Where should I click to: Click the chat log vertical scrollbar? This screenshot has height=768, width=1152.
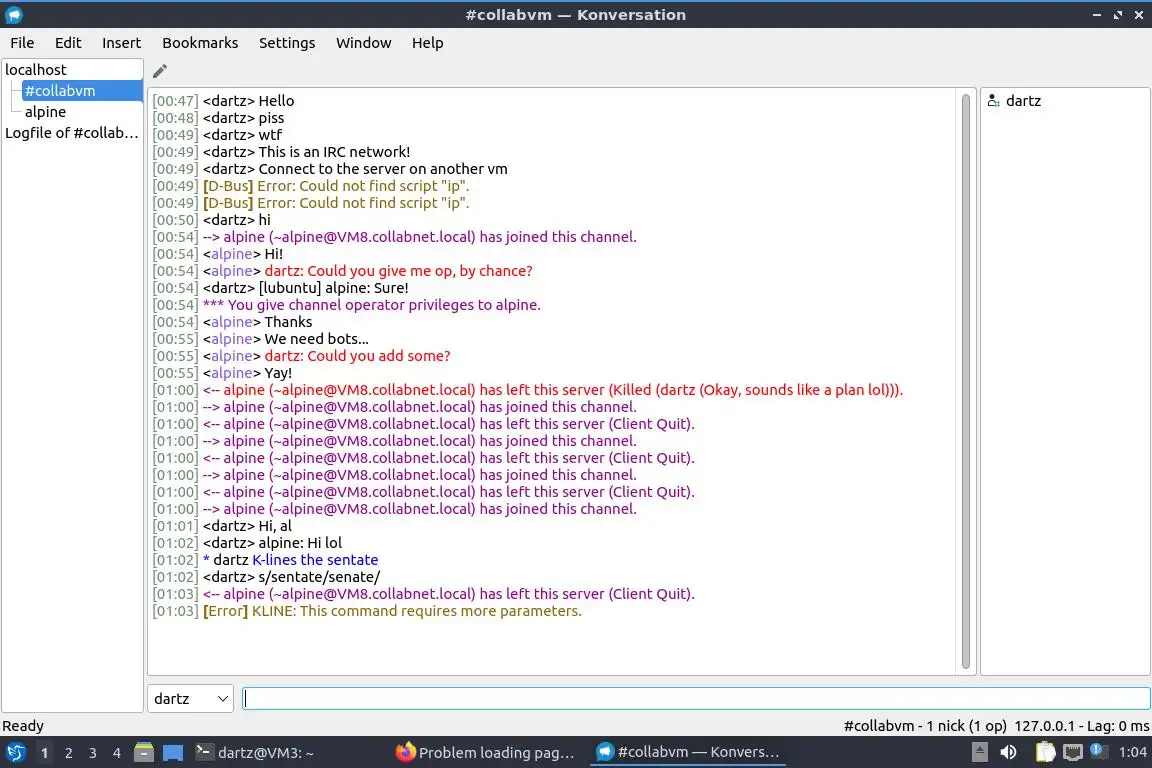point(965,381)
